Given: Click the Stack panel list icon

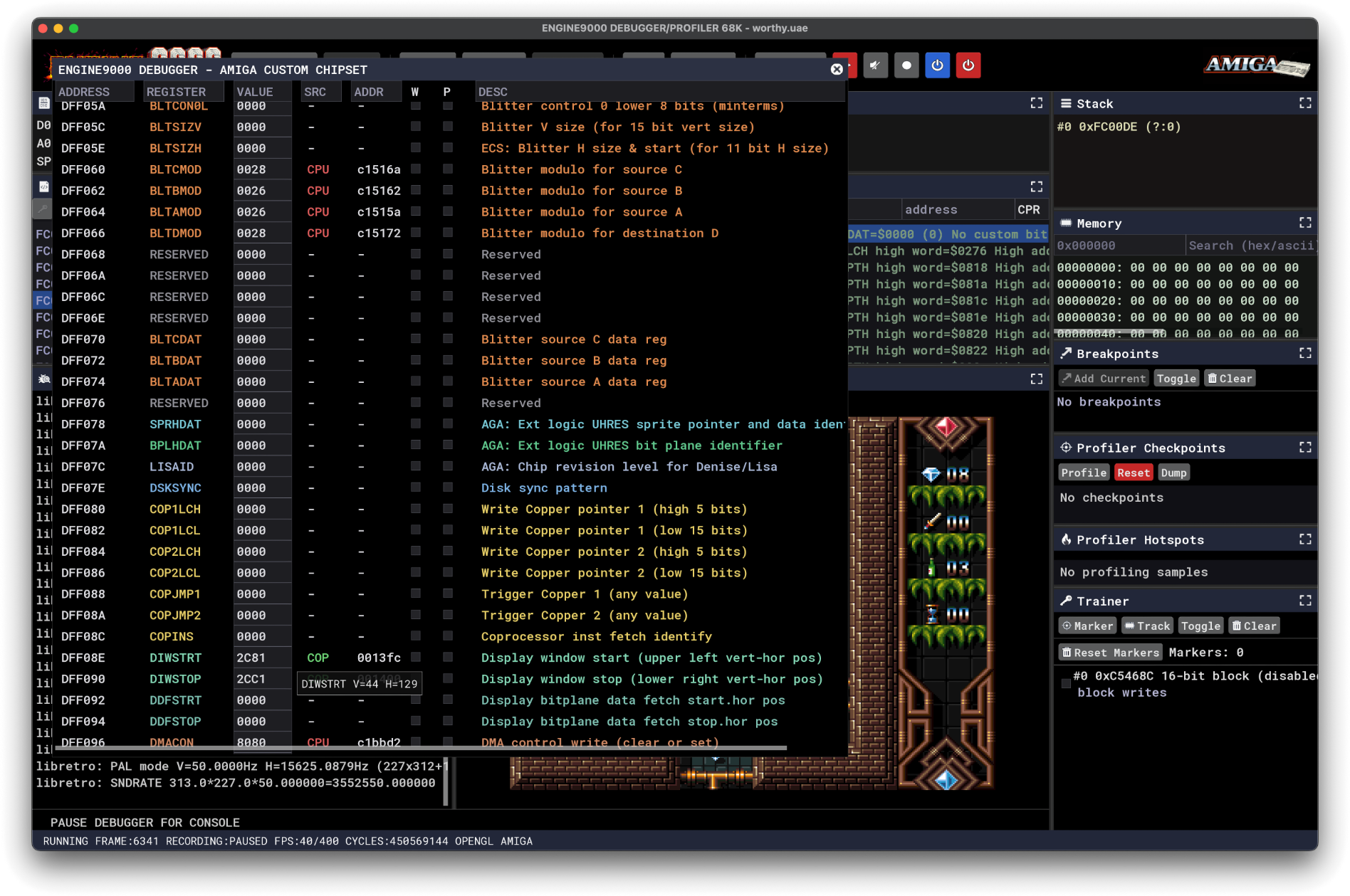Looking at the screenshot, I should pos(1066,103).
